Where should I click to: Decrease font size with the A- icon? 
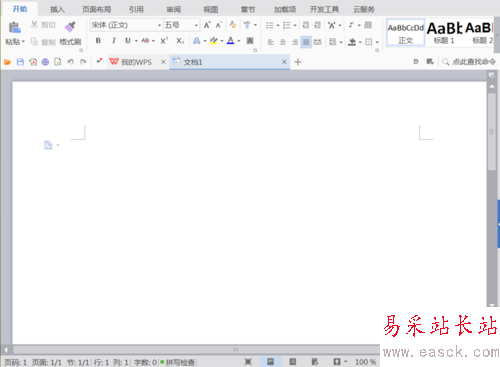(219, 25)
